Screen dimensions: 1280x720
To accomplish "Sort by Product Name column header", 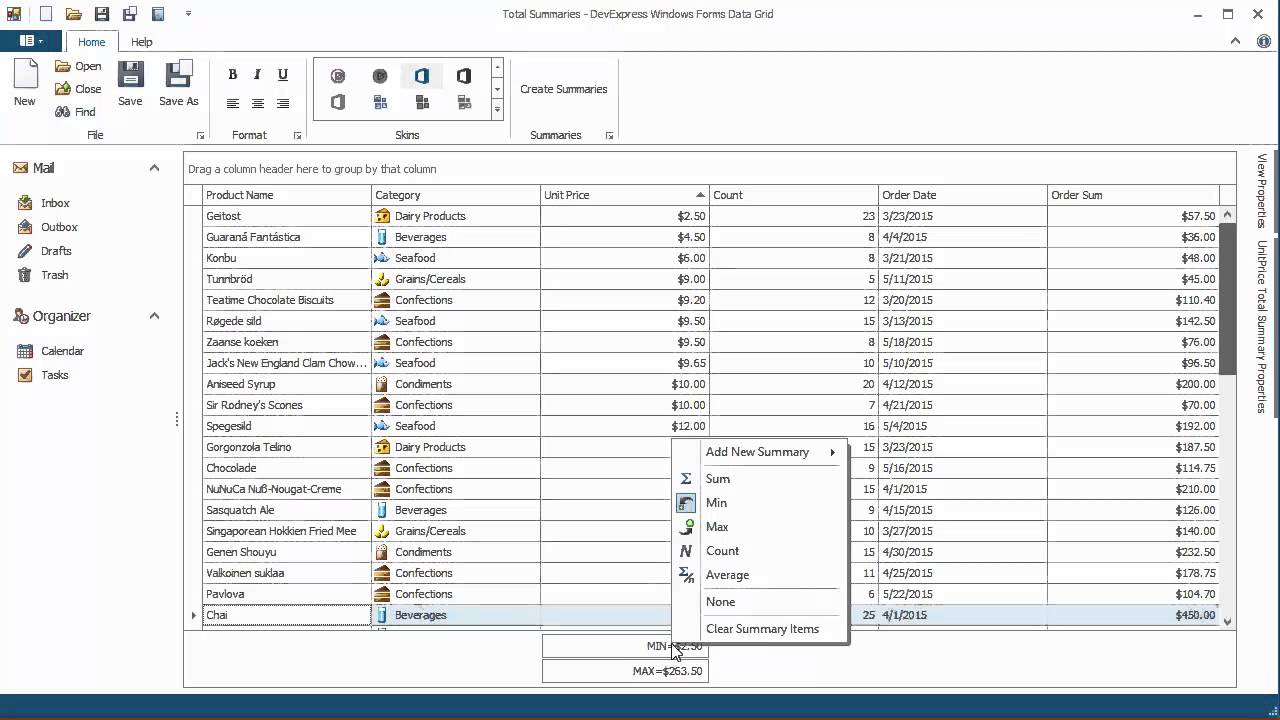I will 287,195.
